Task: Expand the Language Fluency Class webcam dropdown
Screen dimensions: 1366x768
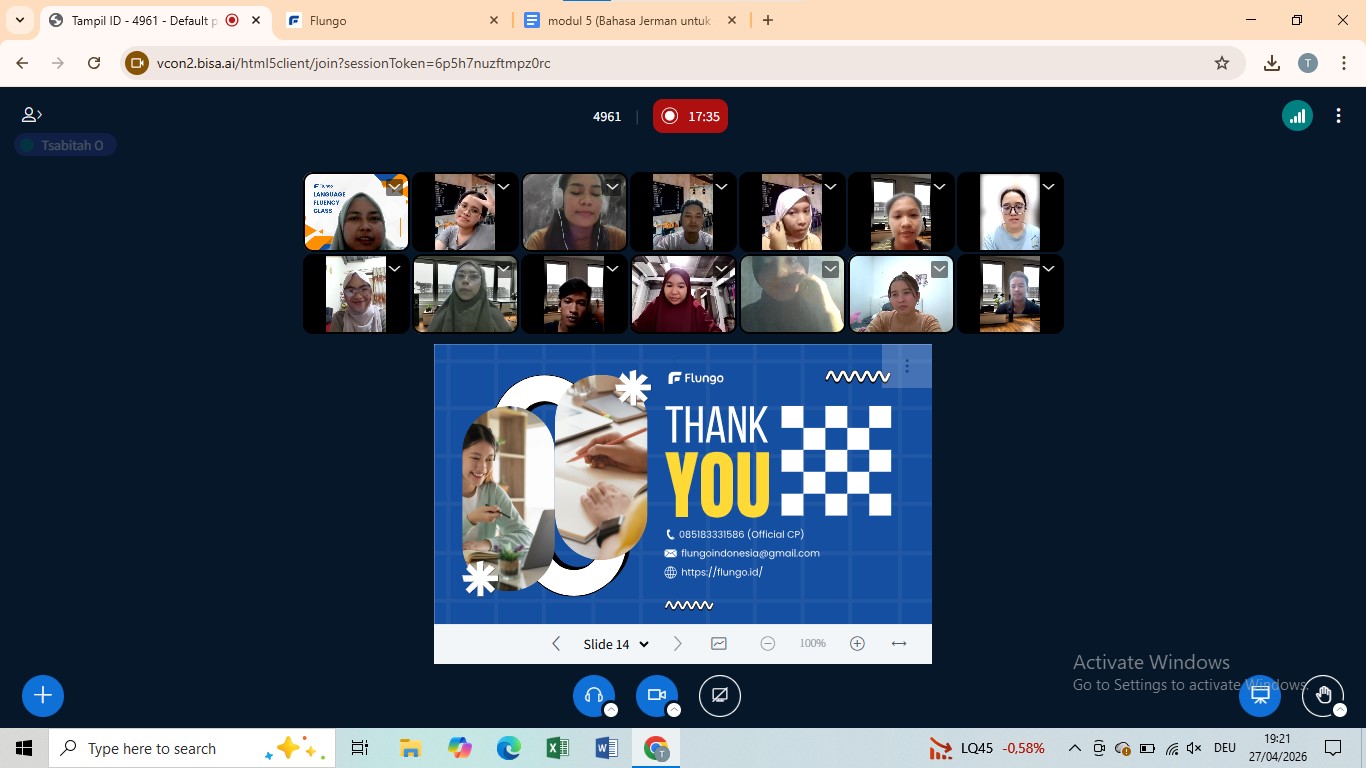Action: click(395, 187)
